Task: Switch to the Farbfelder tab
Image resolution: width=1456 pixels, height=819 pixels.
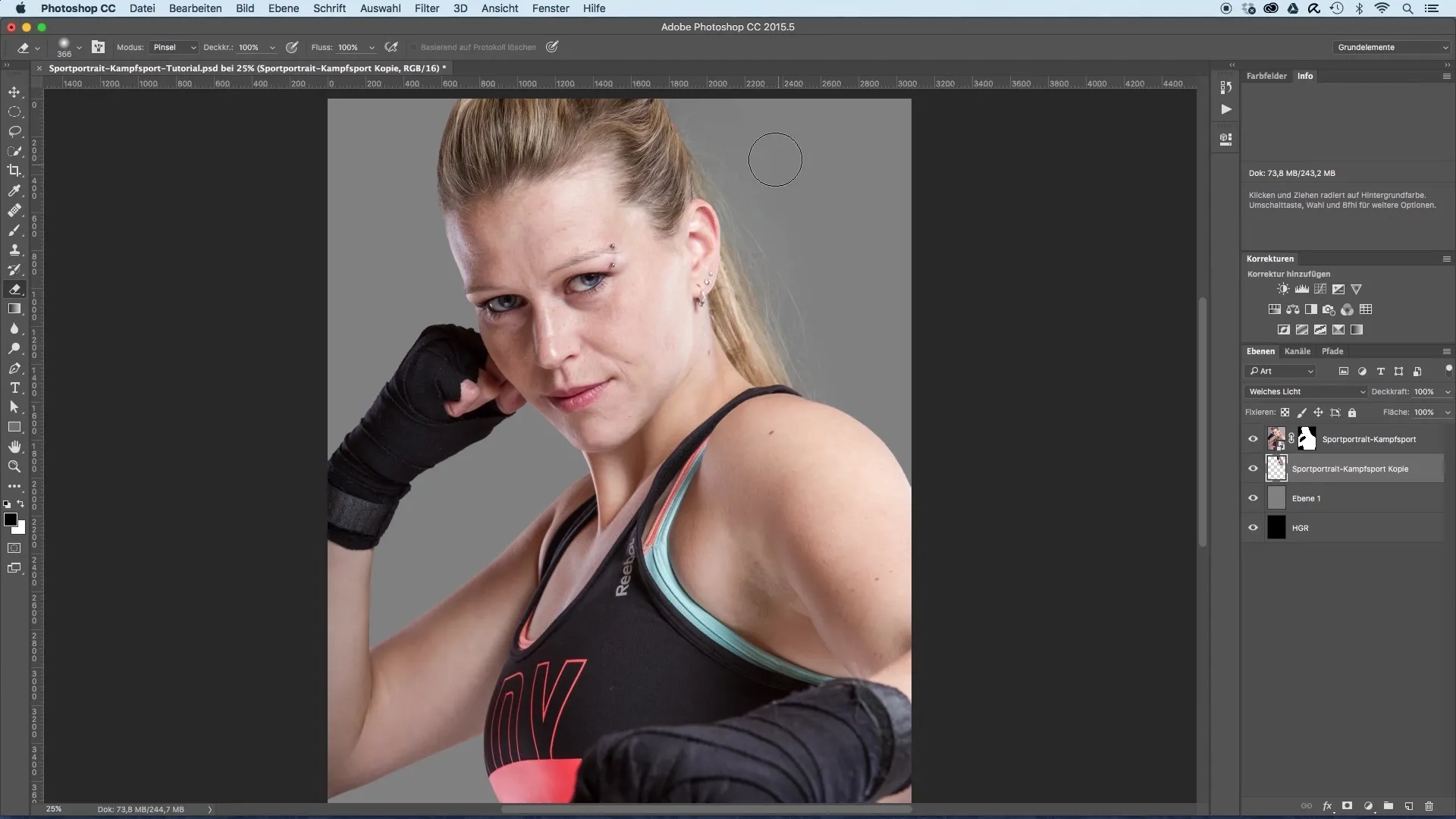Action: point(1266,76)
